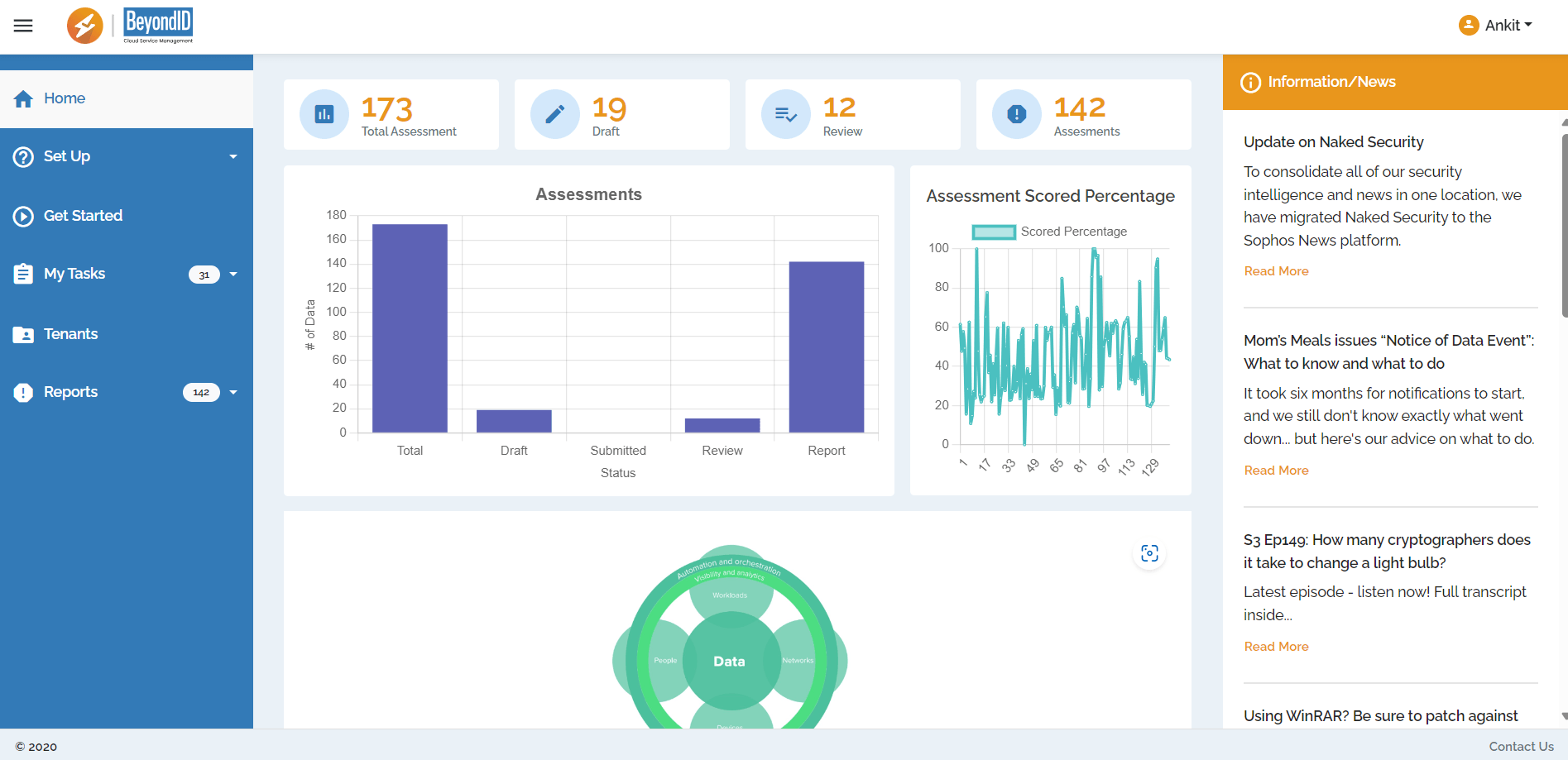Expand the Set Up menu arrow
Image resolution: width=1568 pixels, height=760 pixels.
(233, 156)
